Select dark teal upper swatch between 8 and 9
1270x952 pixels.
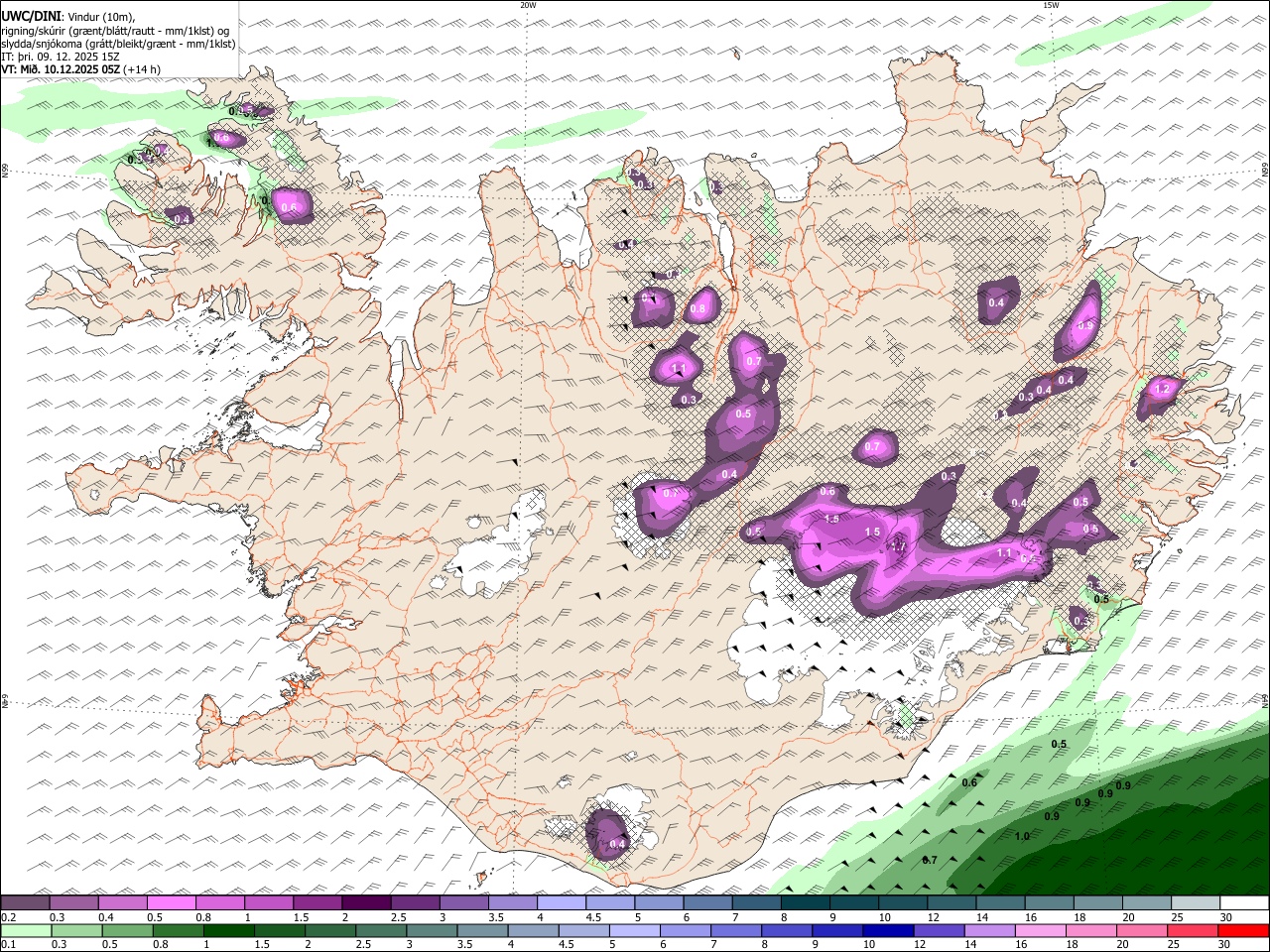click(806, 903)
